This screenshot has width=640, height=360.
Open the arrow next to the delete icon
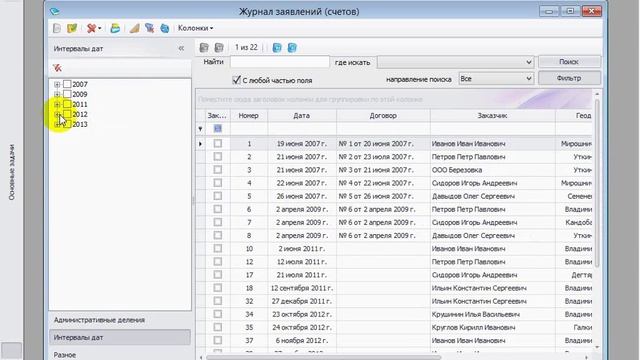100,28
